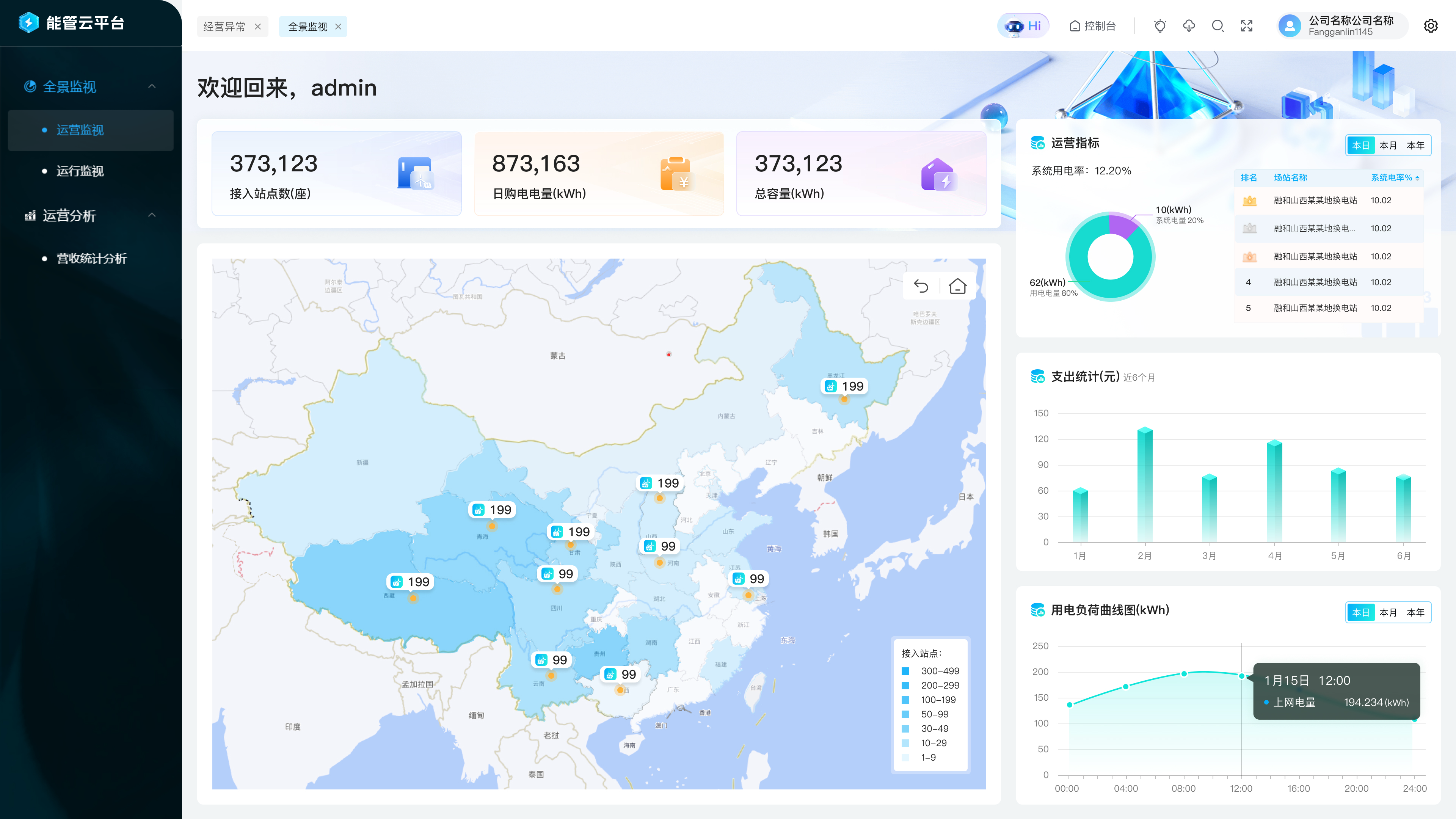Open the search magnifier icon
This screenshot has height=819, width=1456.
coord(1218,26)
